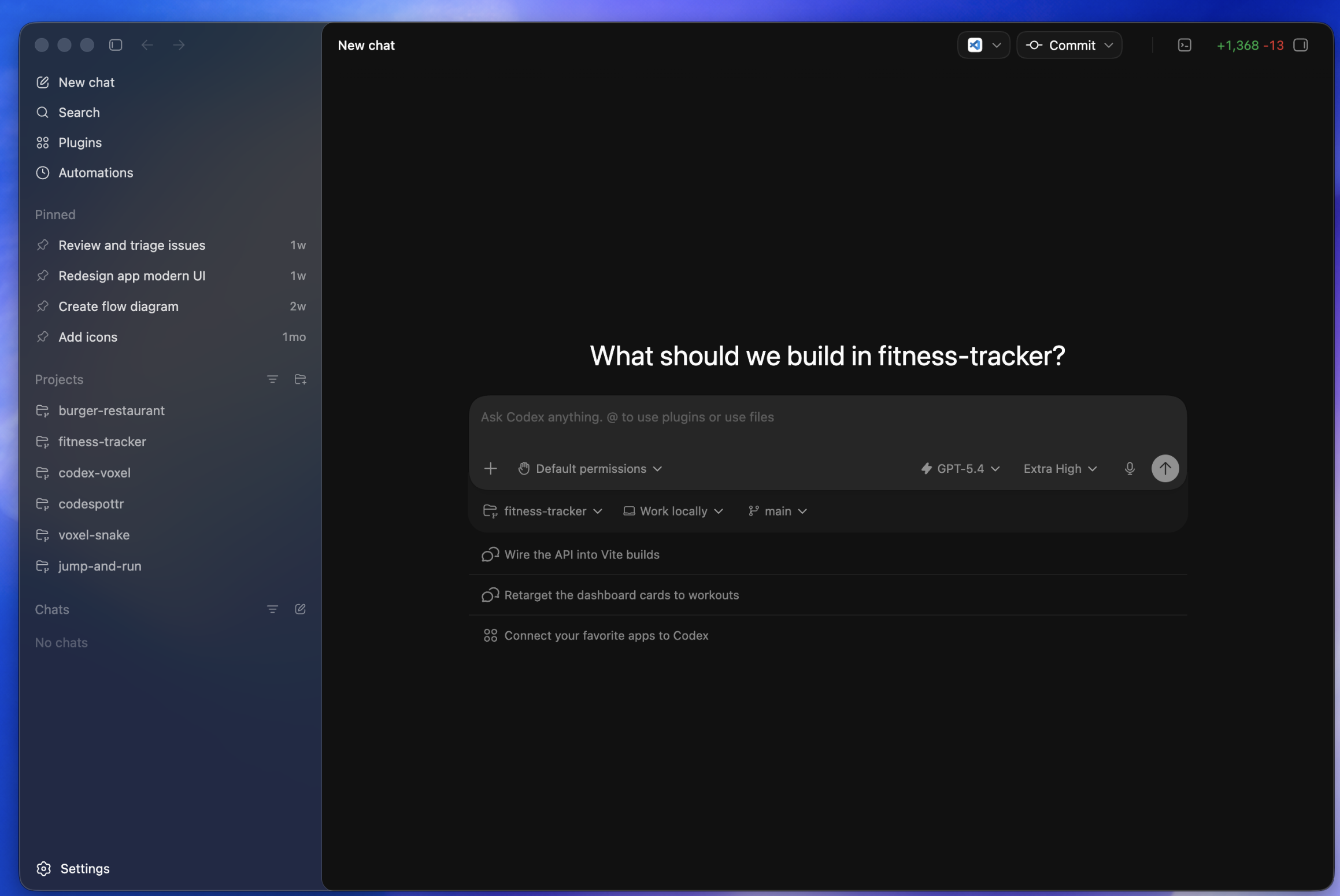Toggle the right diff panel icon
1340x896 pixels.
pyautogui.click(x=1301, y=45)
